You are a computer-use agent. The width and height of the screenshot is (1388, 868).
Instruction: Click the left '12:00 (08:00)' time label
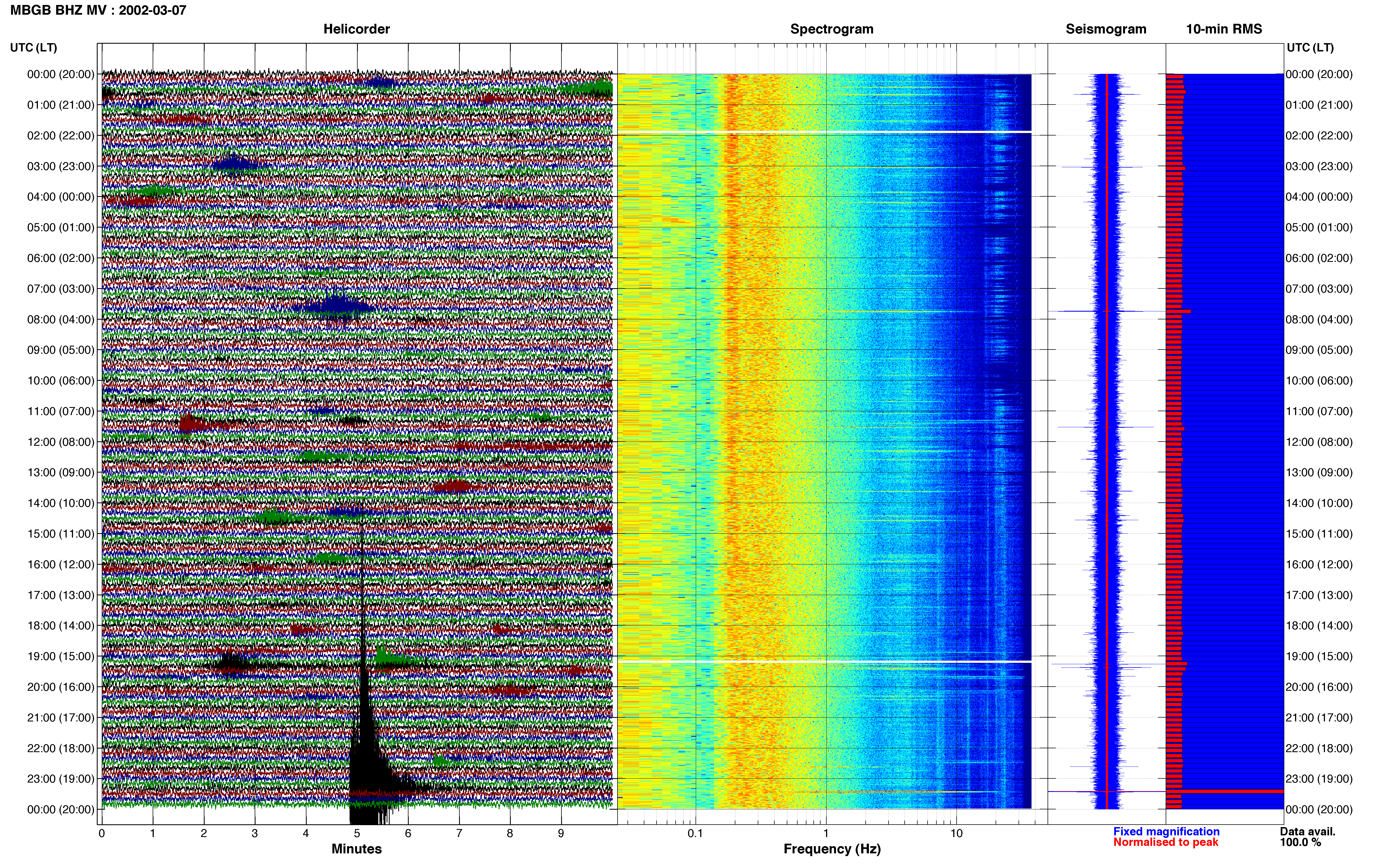61,442
